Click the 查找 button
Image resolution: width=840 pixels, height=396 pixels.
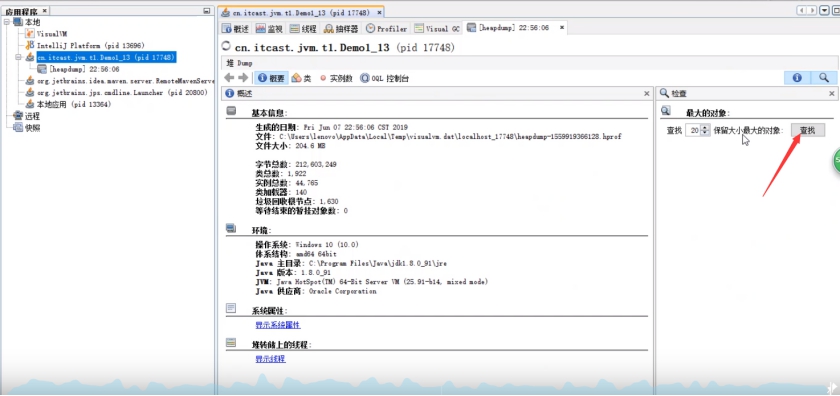[x=808, y=130]
